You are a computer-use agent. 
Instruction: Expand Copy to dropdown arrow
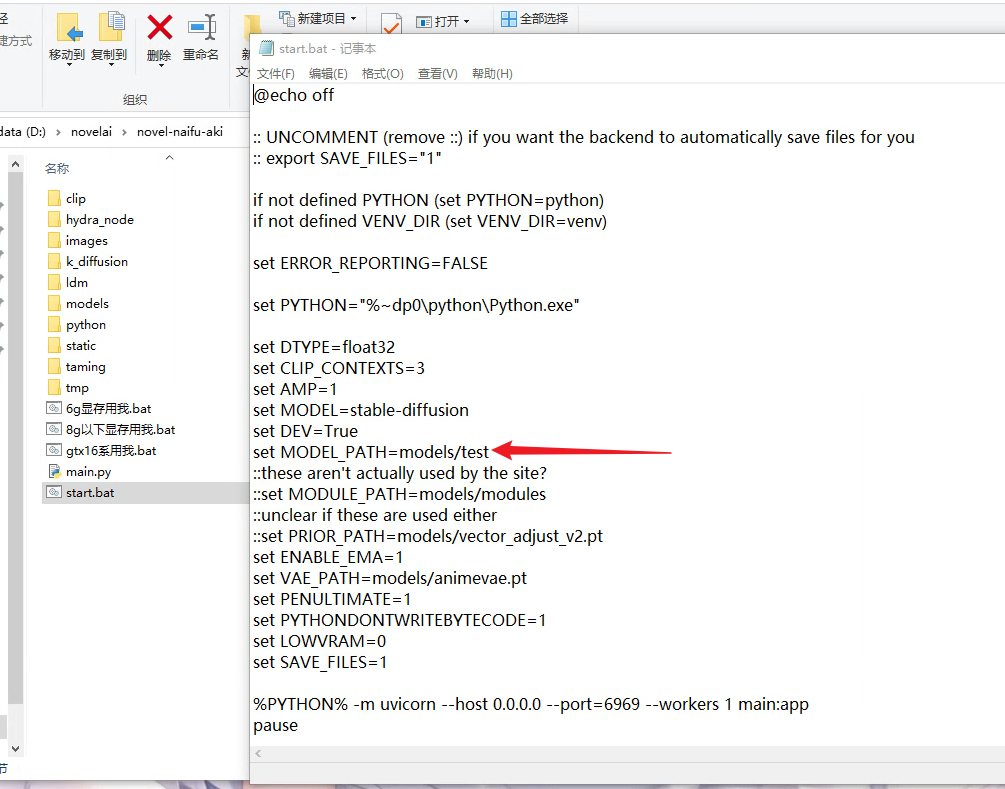111,65
